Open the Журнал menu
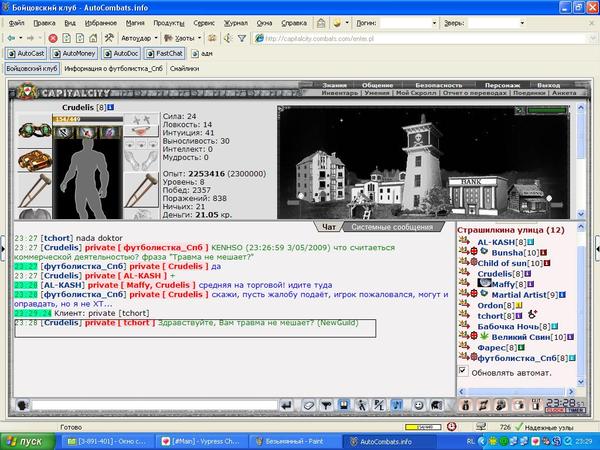The height and width of the screenshot is (450, 600). [236, 23]
